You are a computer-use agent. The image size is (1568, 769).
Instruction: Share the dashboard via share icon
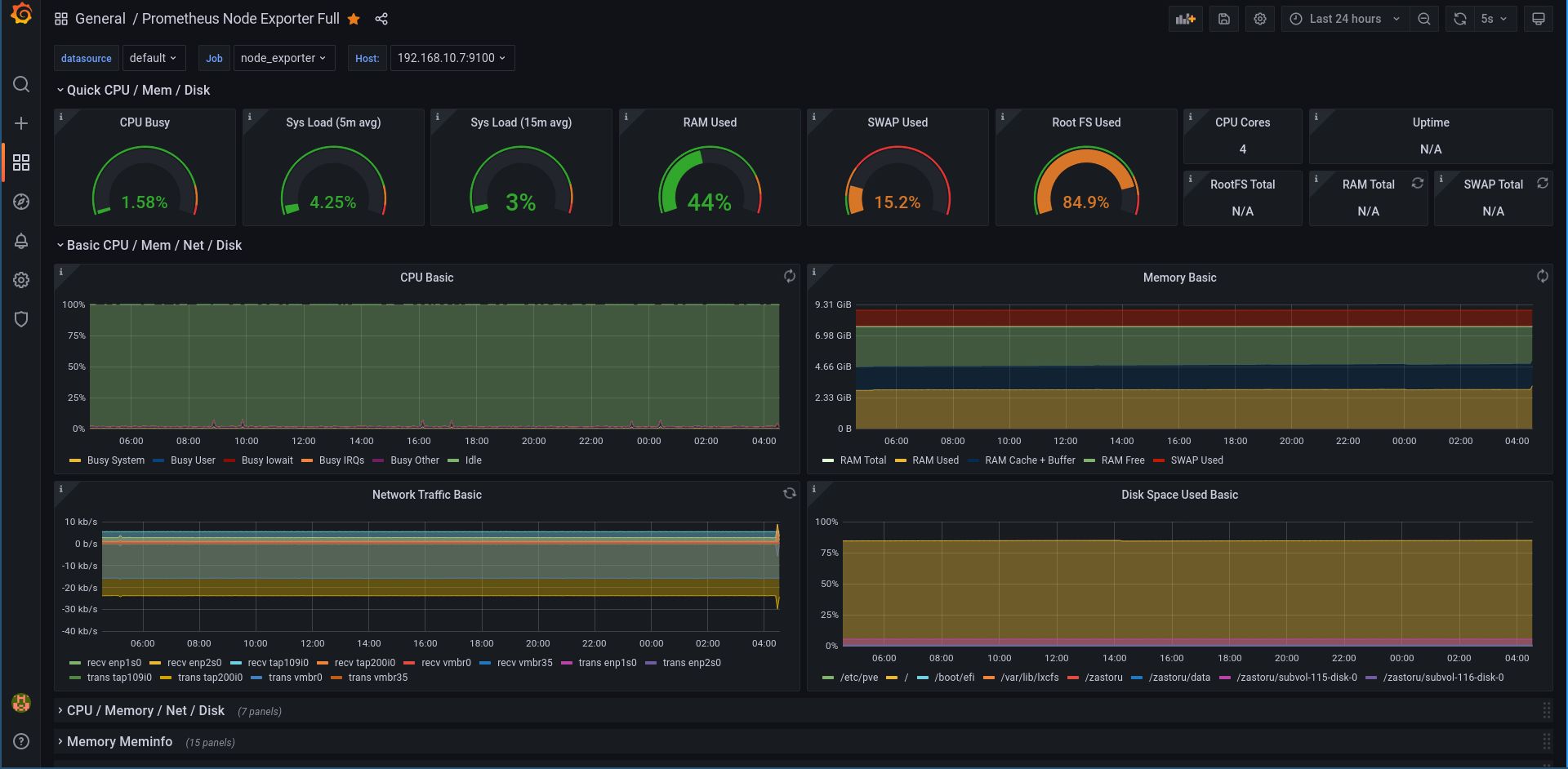click(381, 19)
